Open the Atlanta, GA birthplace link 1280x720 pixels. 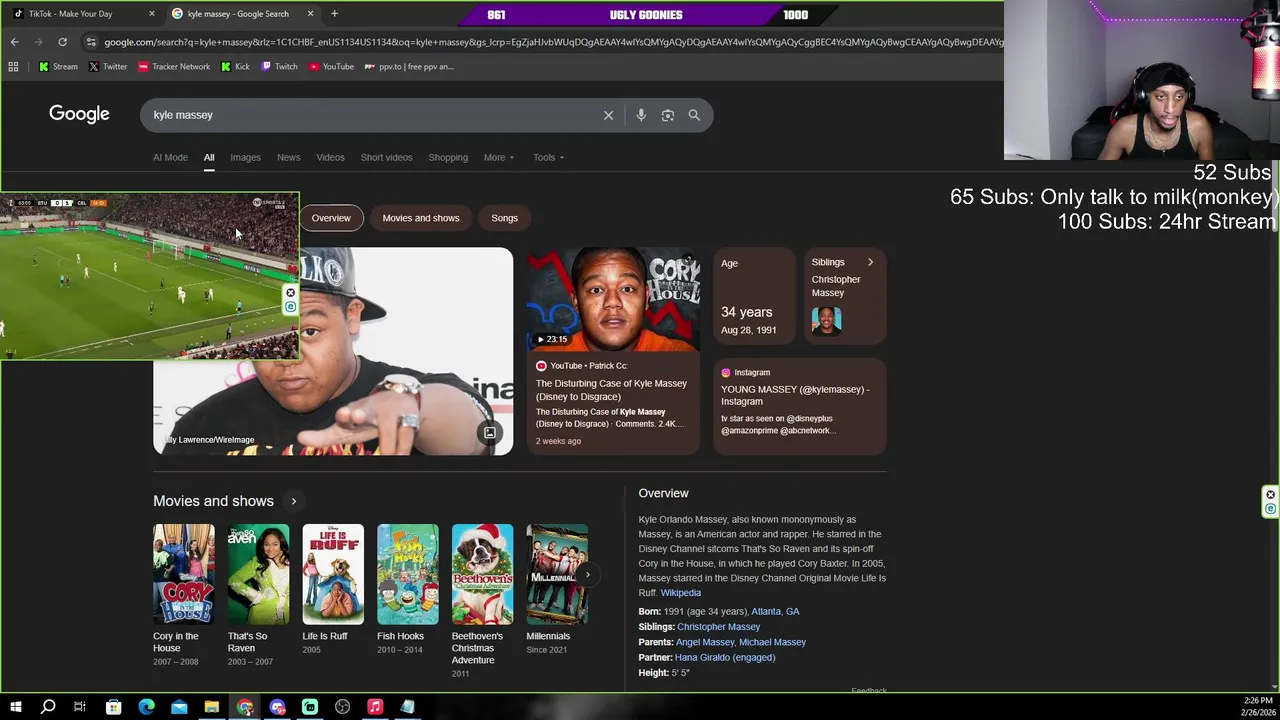click(775, 611)
